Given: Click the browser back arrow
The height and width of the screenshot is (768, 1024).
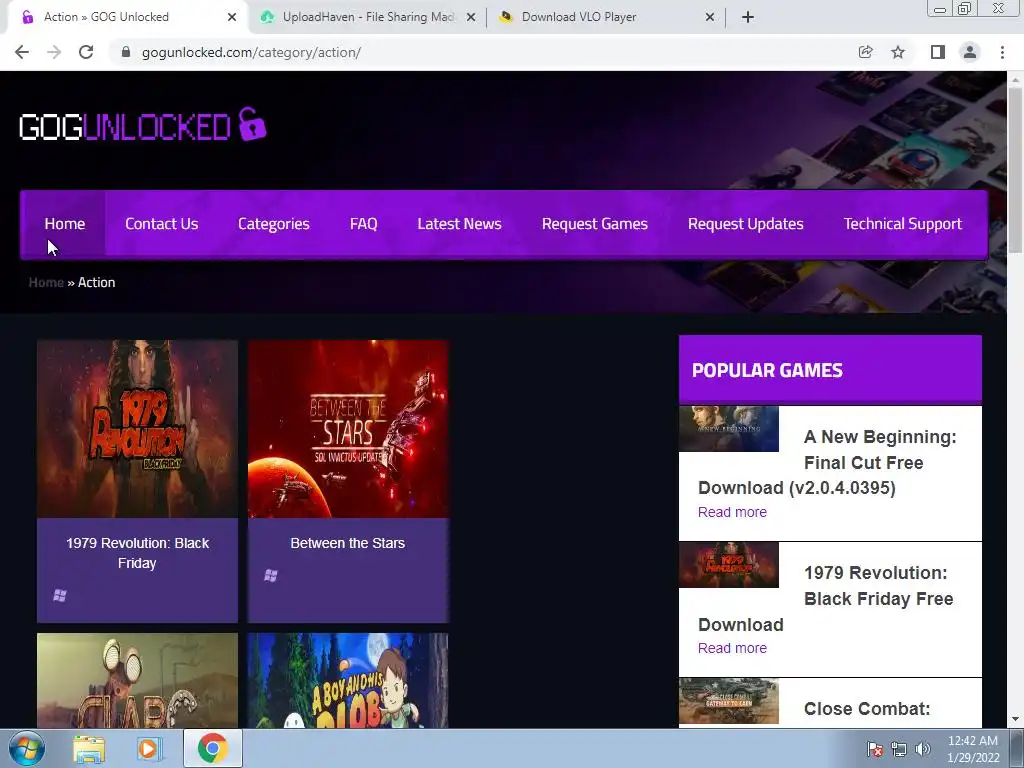Looking at the screenshot, I should 22,52.
